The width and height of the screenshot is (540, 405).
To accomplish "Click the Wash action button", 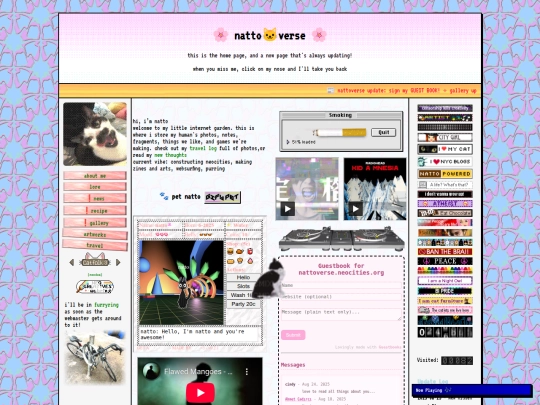I will click(241, 295).
